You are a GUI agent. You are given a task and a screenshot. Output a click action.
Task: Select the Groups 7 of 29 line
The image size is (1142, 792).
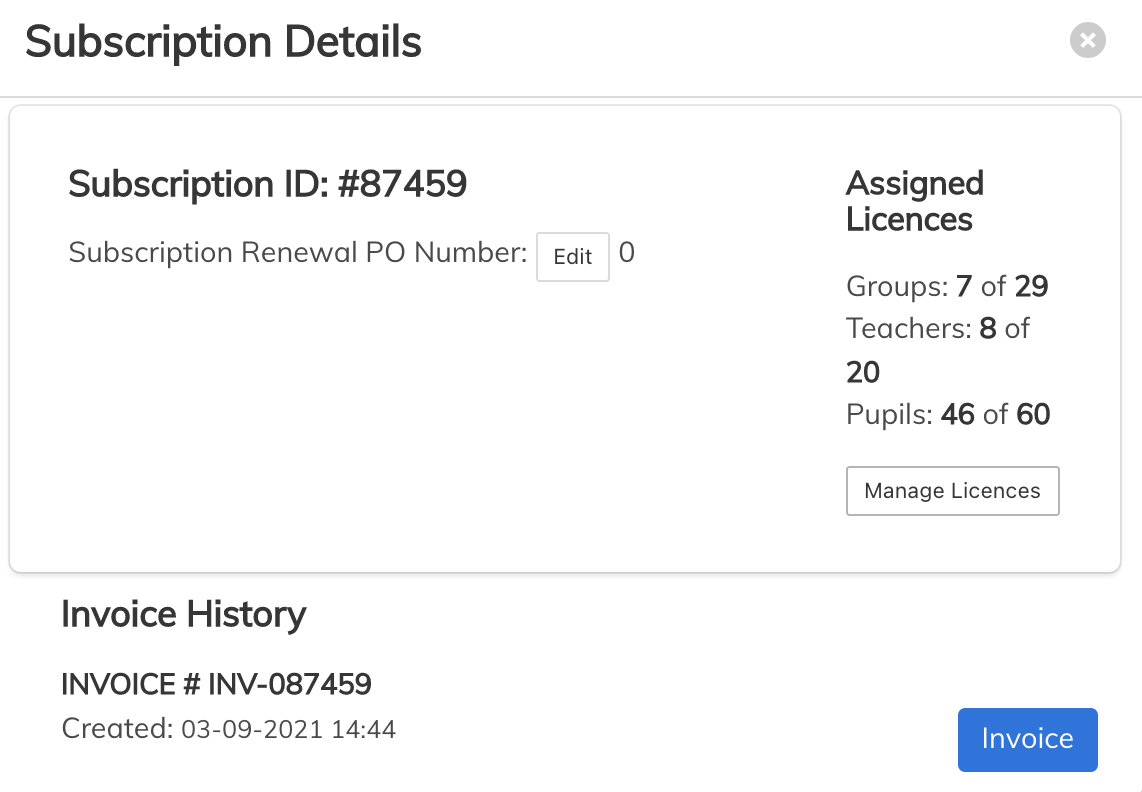click(947, 286)
